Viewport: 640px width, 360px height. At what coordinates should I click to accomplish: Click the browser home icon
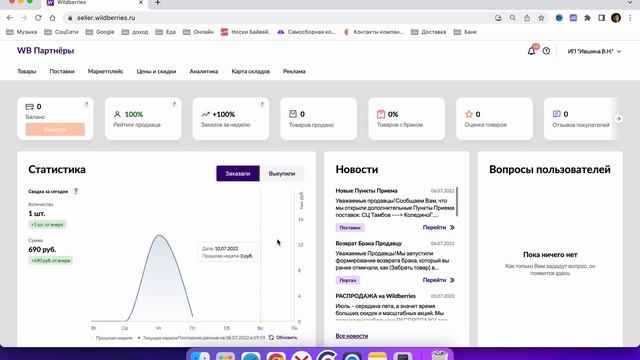(52, 18)
